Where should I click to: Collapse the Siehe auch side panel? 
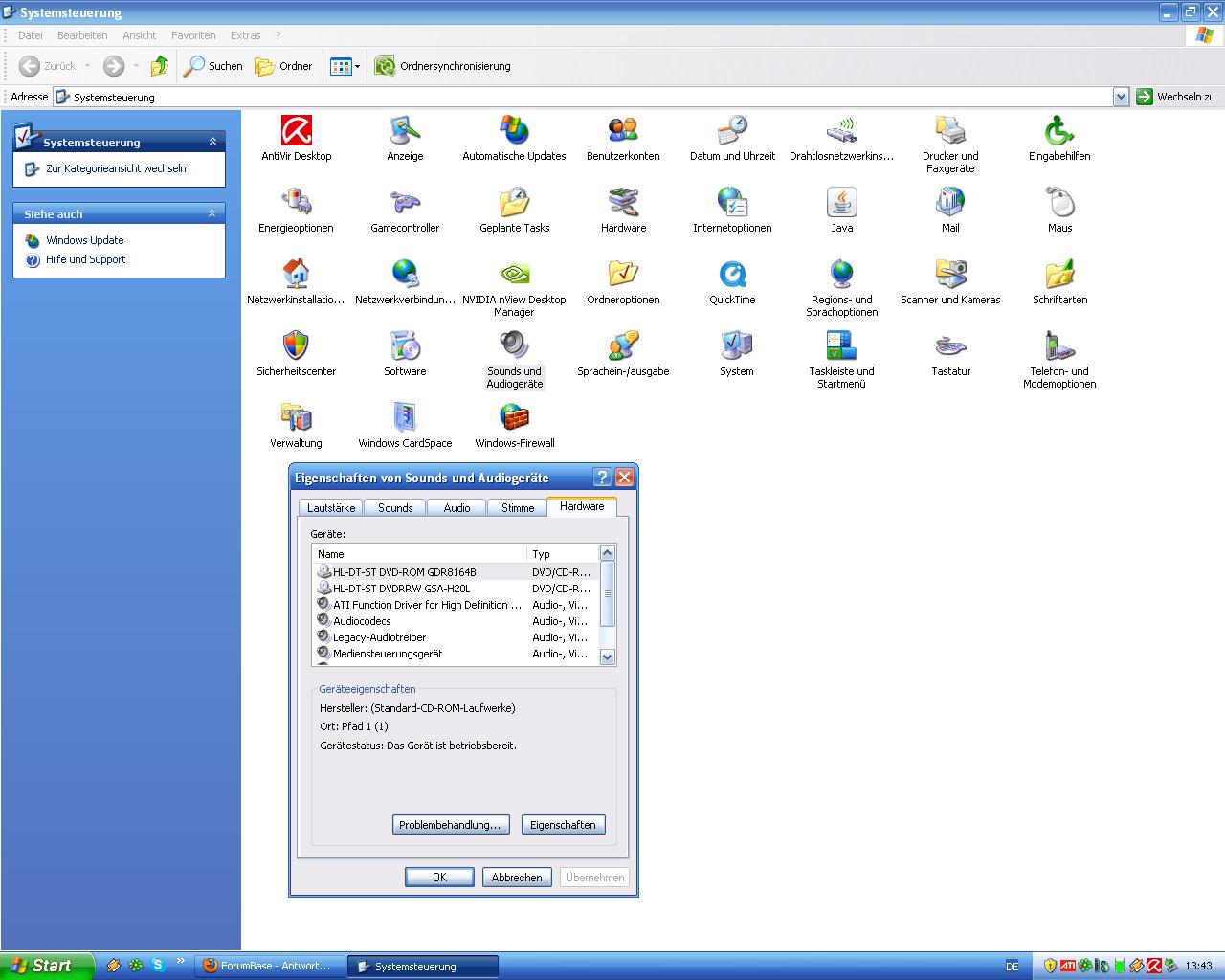coord(212,213)
